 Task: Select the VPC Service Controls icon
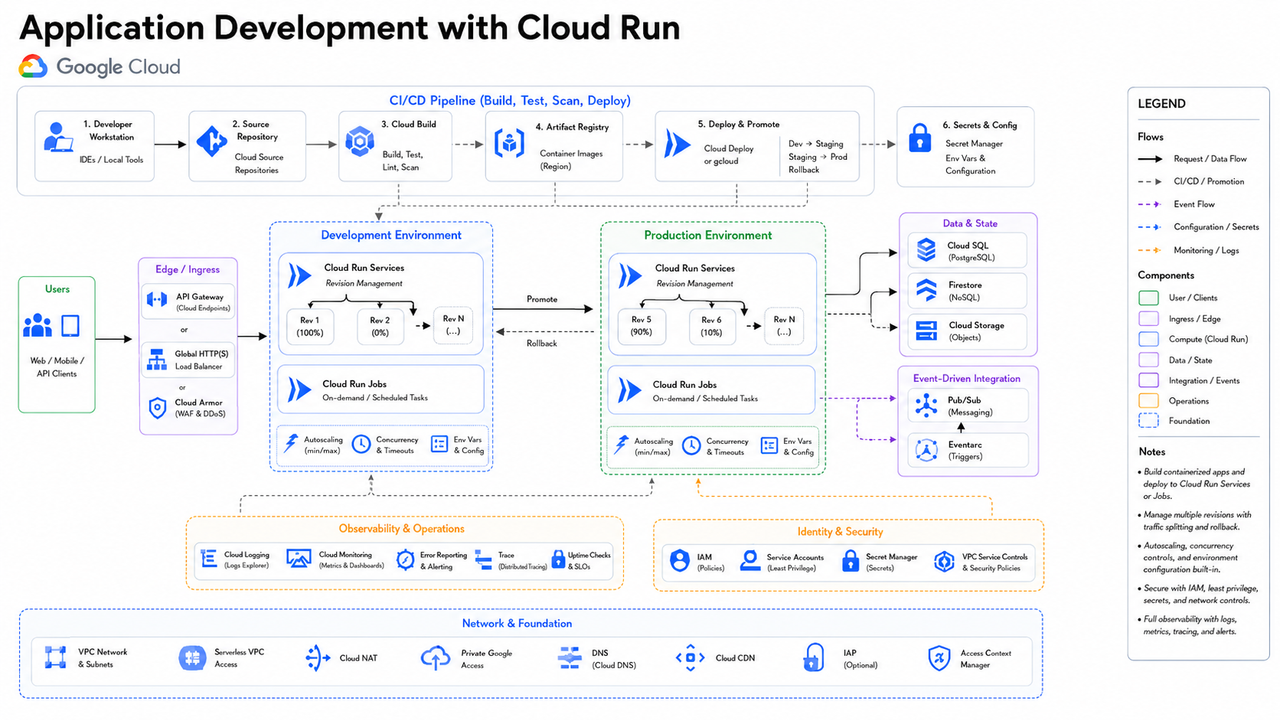click(944, 561)
